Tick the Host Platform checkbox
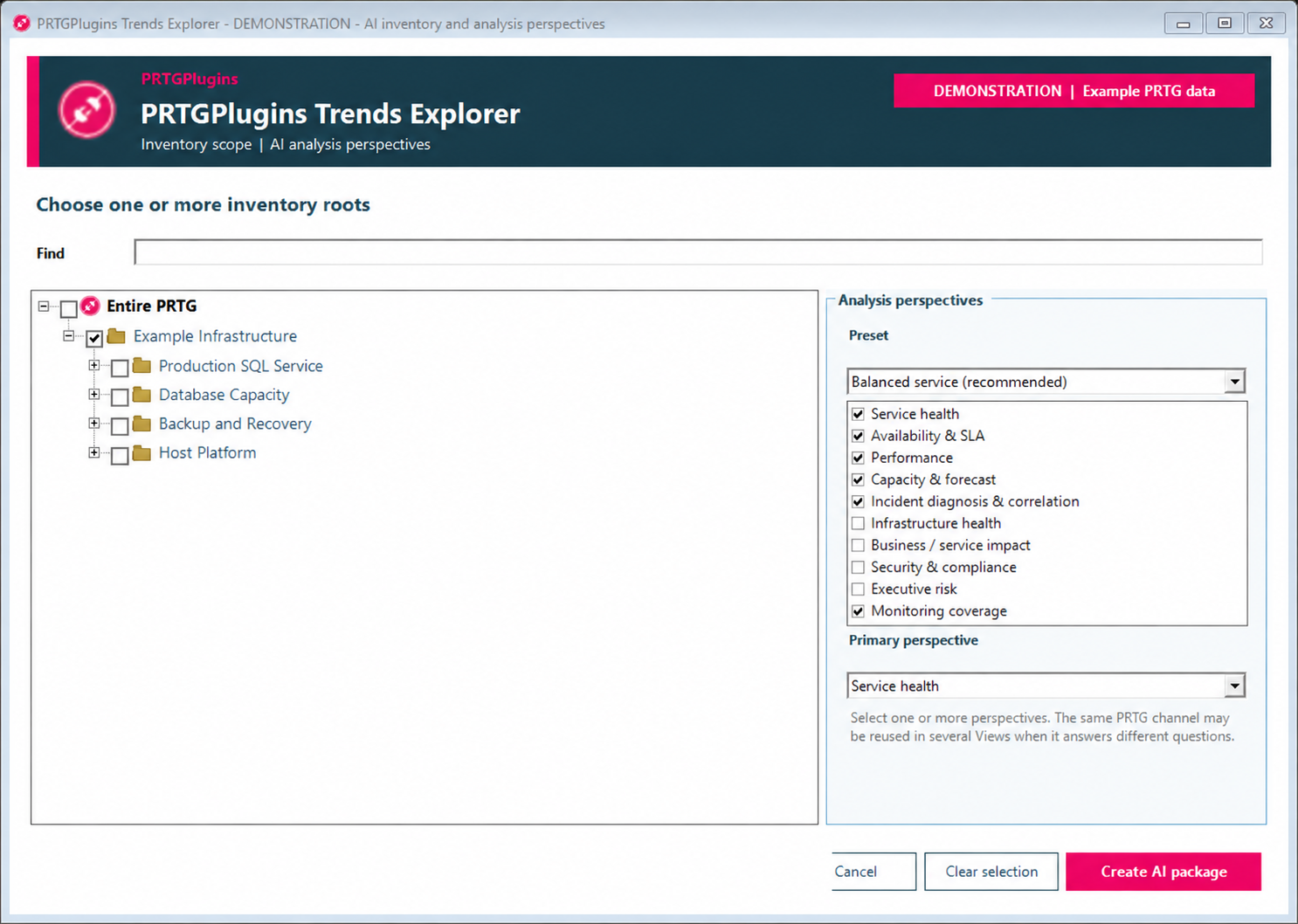Image resolution: width=1298 pixels, height=924 pixels. (120, 454)
